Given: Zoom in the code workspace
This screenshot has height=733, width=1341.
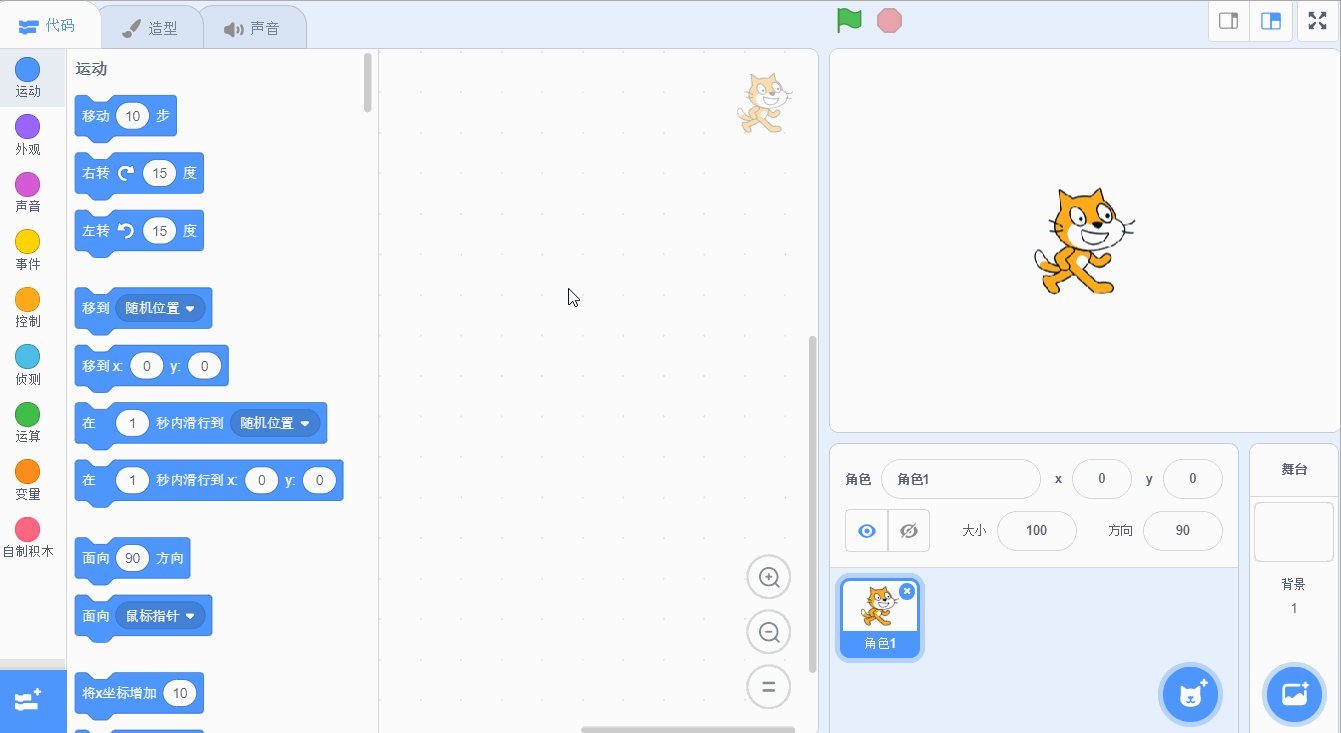Looking at the screenshot, I should tap(769, 577).
